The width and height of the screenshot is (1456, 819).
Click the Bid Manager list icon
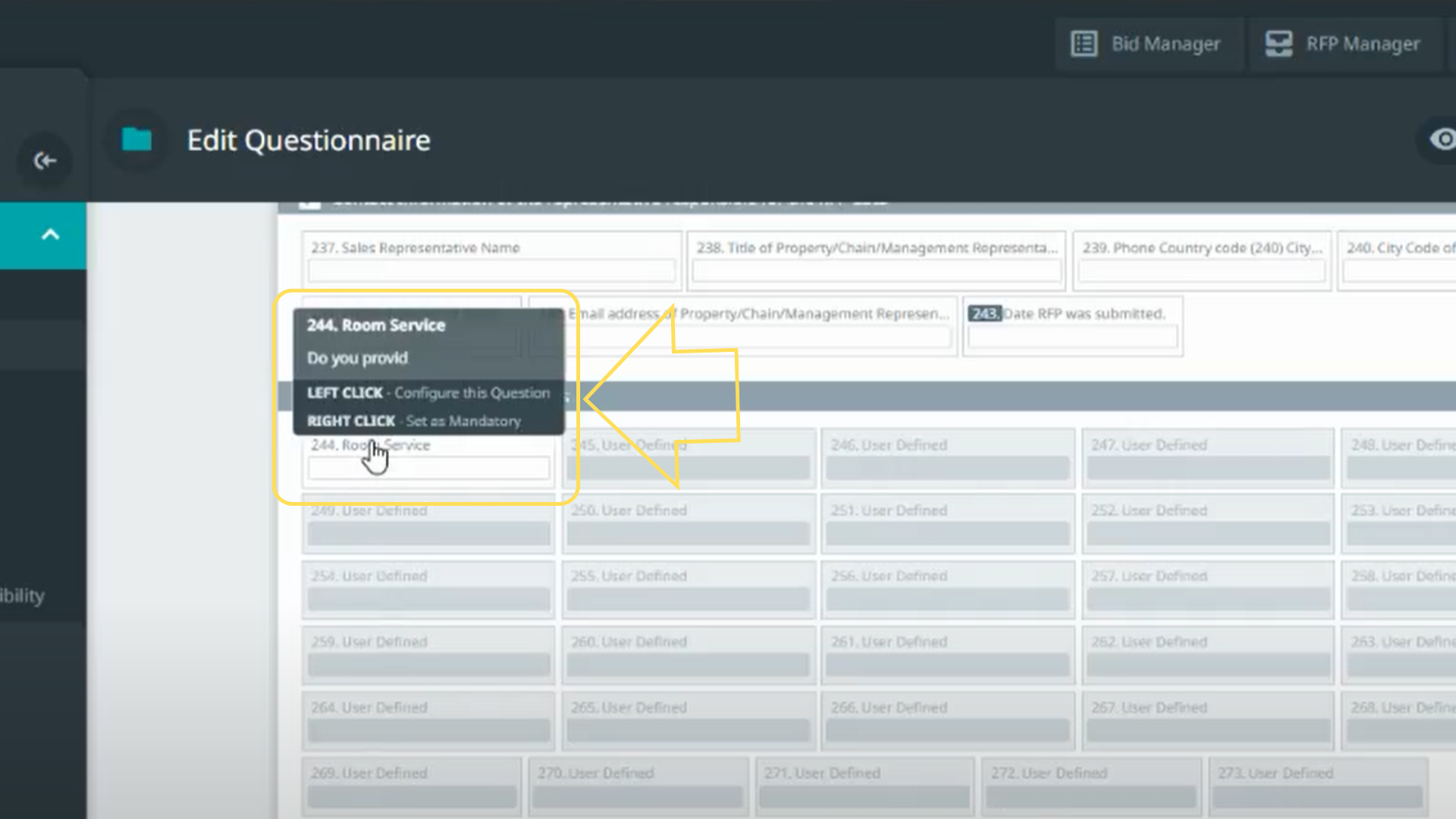point(1084,44)
